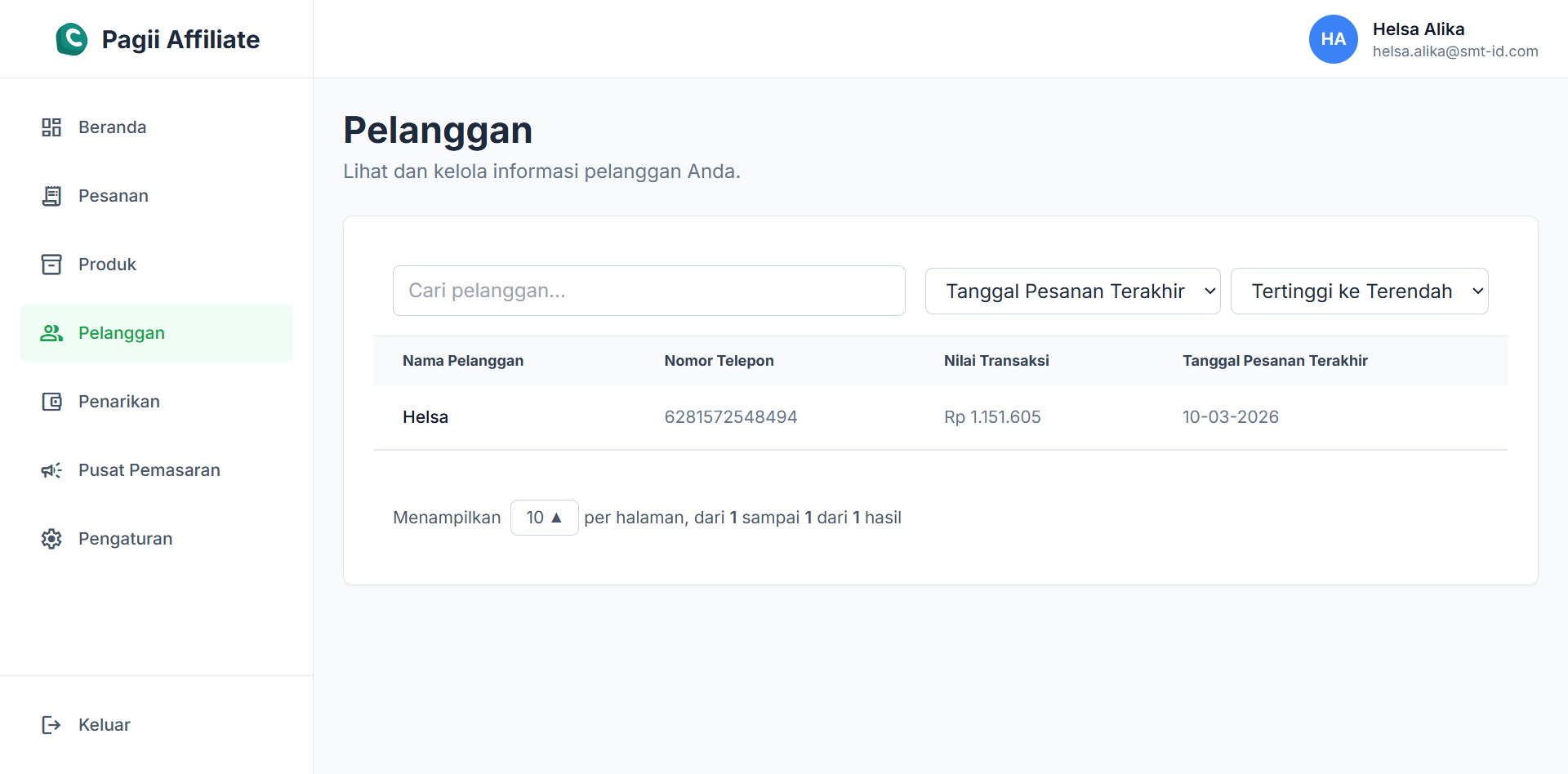This screenshot has height=774, width=1568.
Task: Click the HA profile avatar
Action: click(x=1333, y=39)
